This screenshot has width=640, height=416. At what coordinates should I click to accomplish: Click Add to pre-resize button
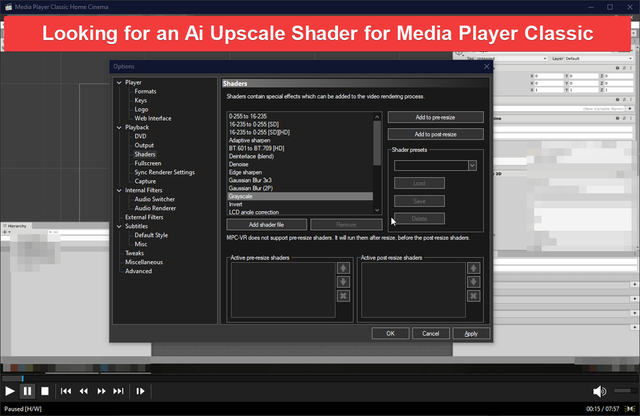436,117
